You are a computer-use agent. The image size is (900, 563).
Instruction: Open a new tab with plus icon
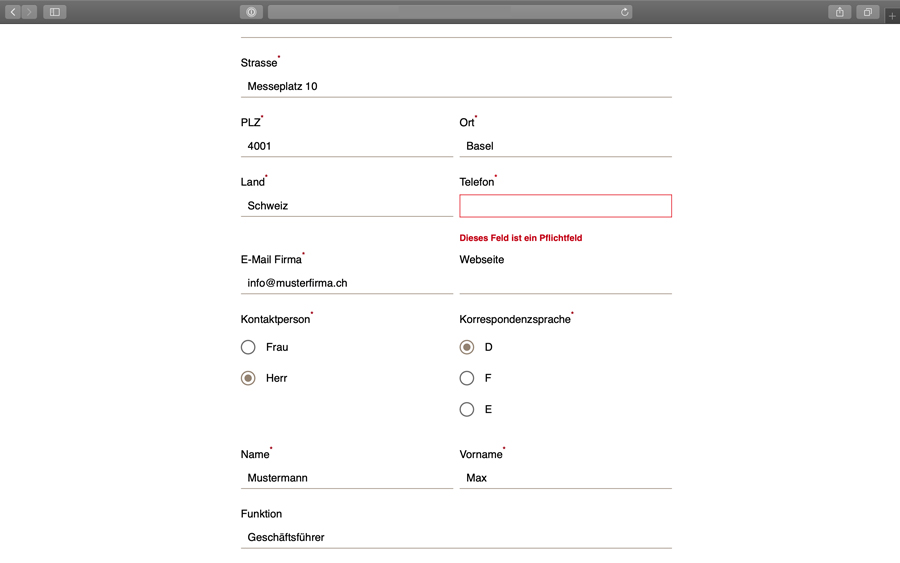(x=892, y=16)
